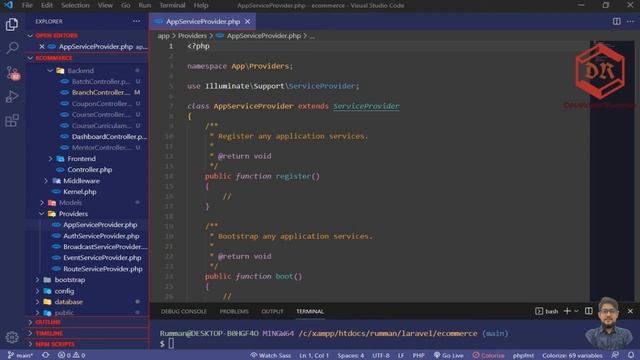Open RouteServiceProvider.php file

click(102, 269)
